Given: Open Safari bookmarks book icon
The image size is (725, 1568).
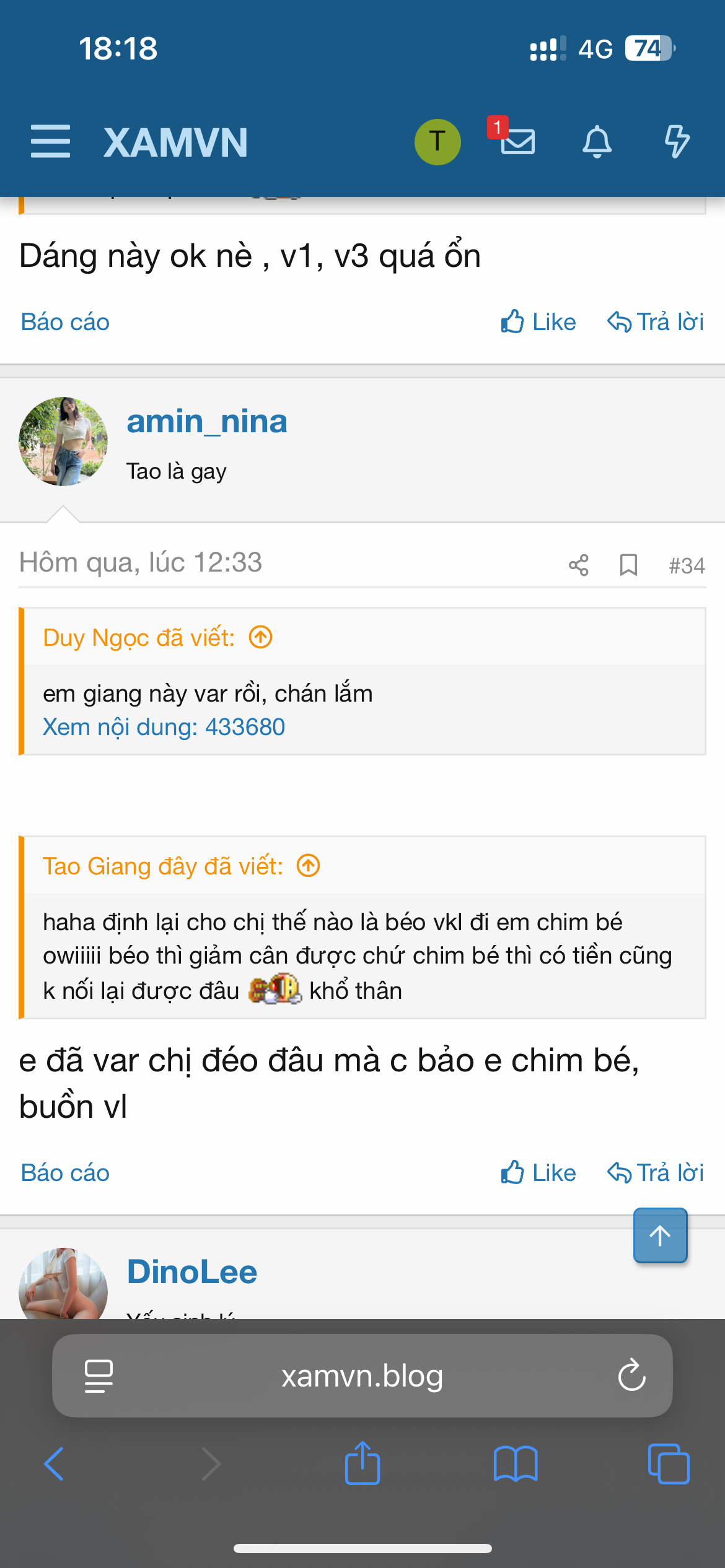Looking at the screenshot, I should tap(516, 1464).
